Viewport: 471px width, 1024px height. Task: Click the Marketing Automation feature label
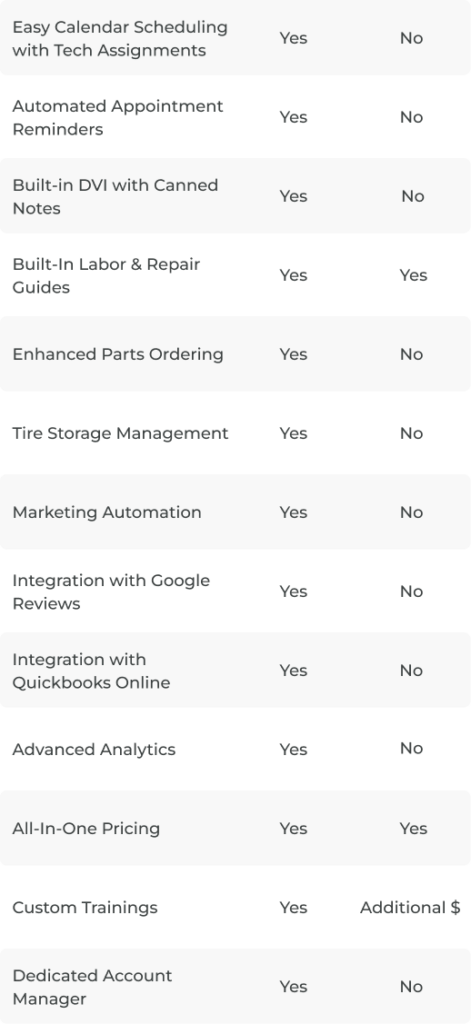tap(106, 513)
